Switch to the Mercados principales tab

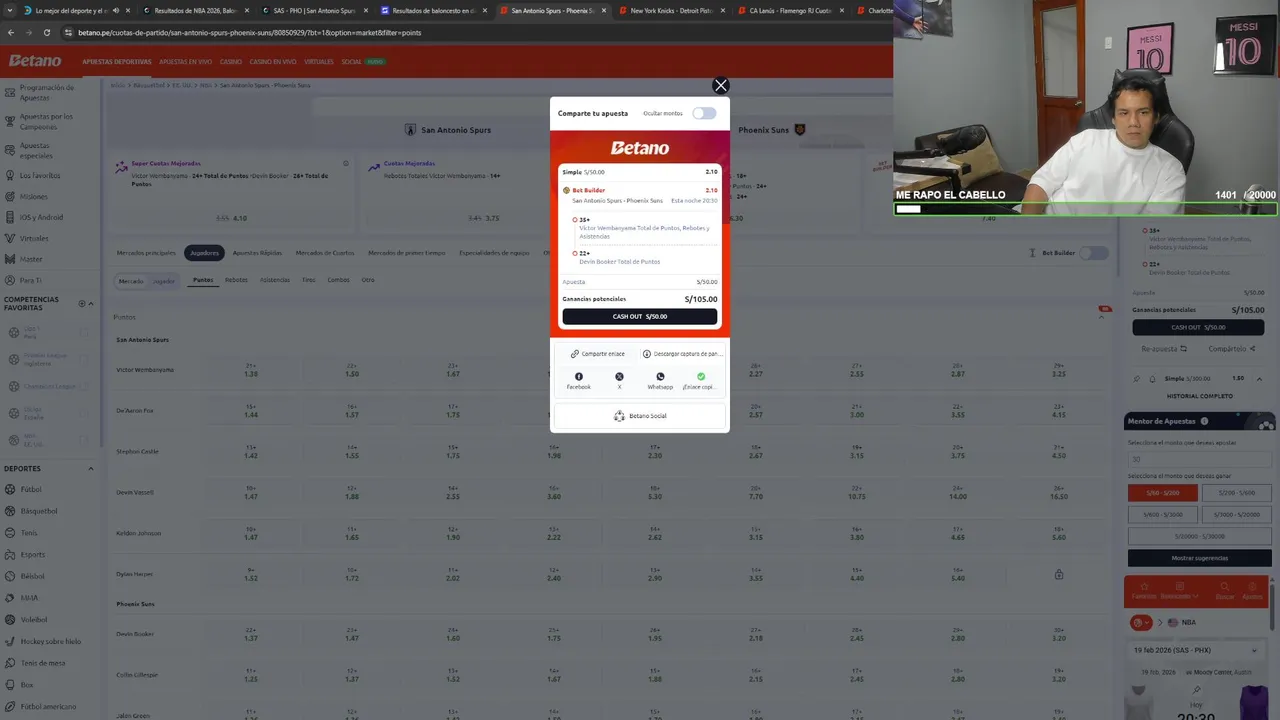146,253
